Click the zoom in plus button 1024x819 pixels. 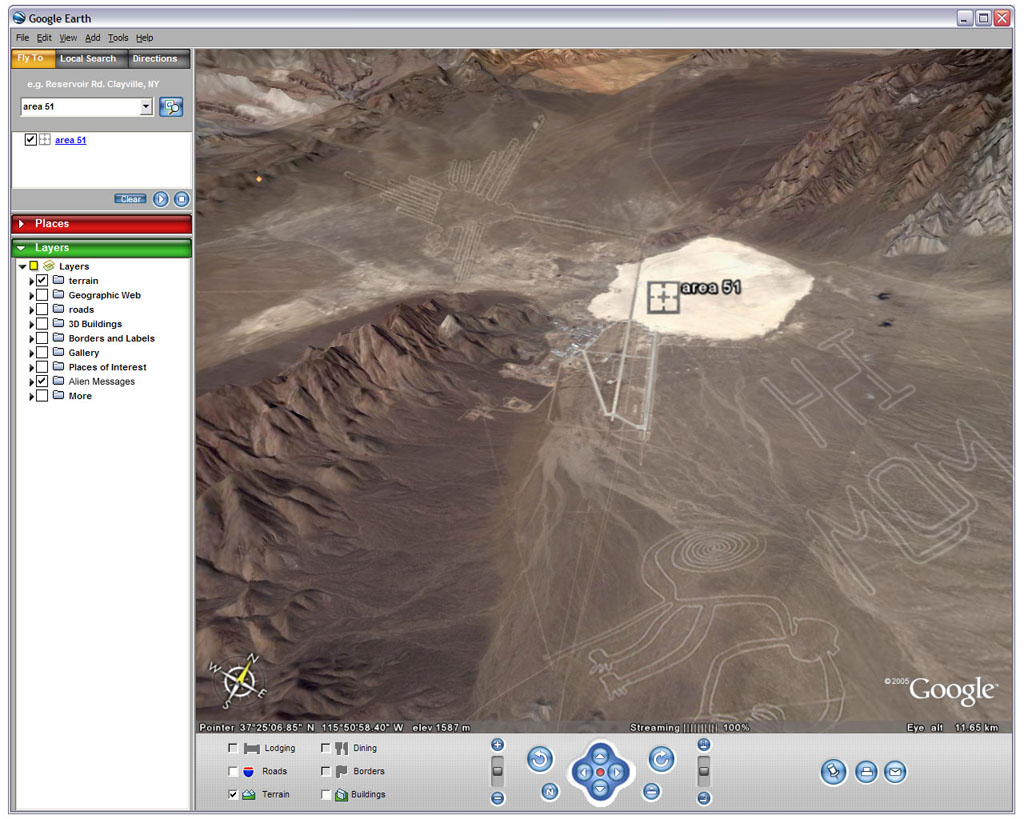tap(498, 745)
